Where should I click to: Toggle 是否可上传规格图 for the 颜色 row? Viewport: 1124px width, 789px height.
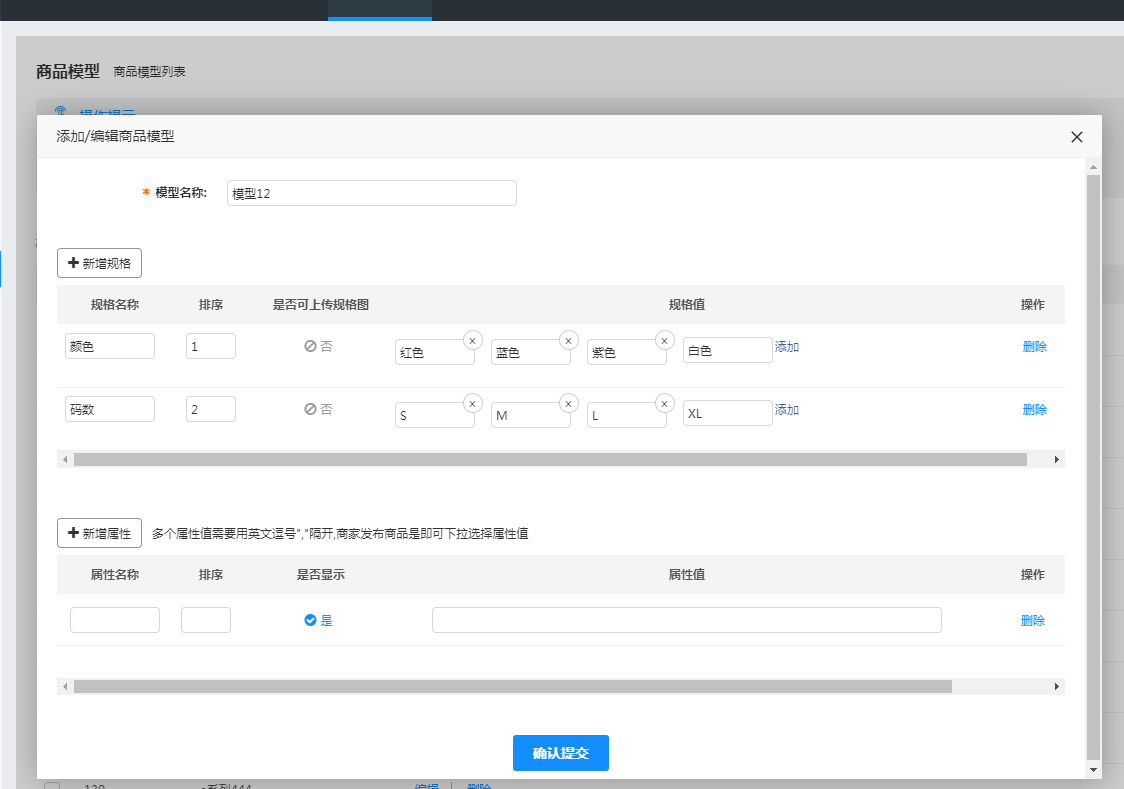pyautogui.click(x=319, y=346)
